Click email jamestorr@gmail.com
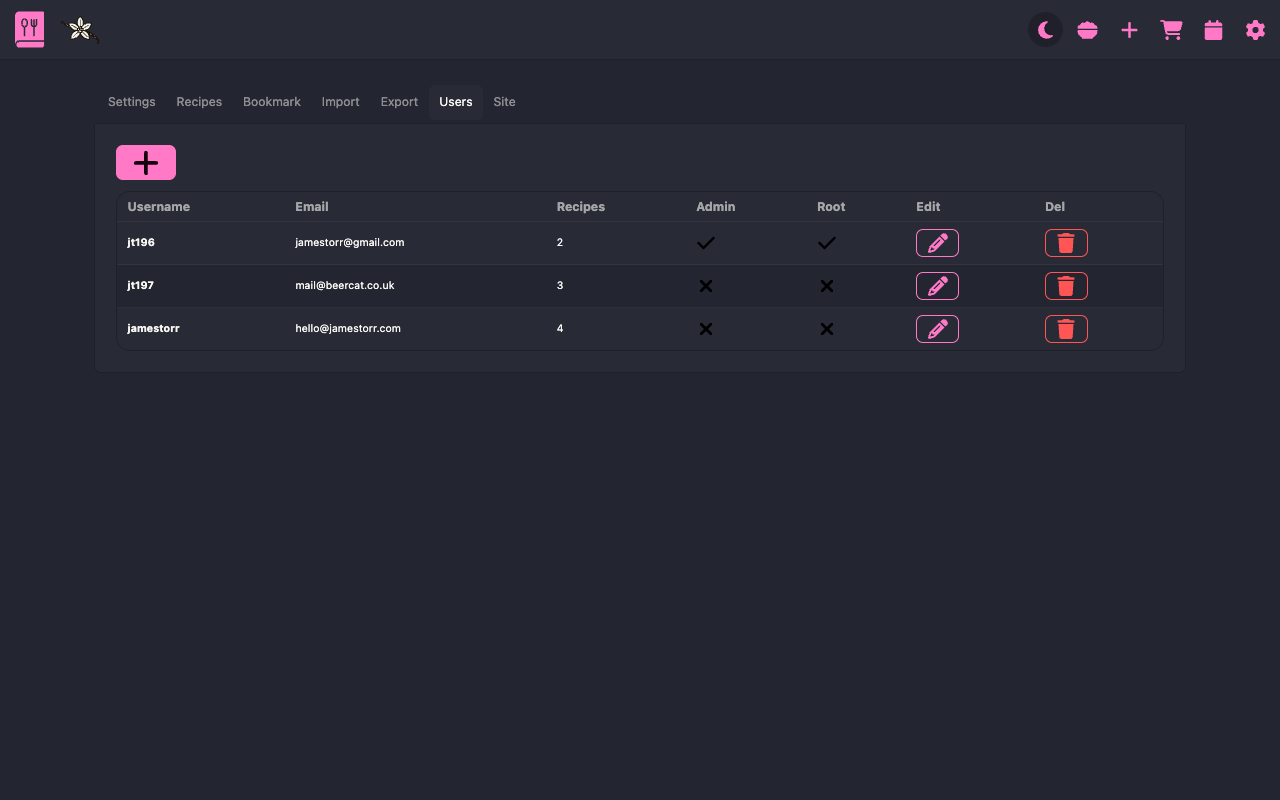 350,243
